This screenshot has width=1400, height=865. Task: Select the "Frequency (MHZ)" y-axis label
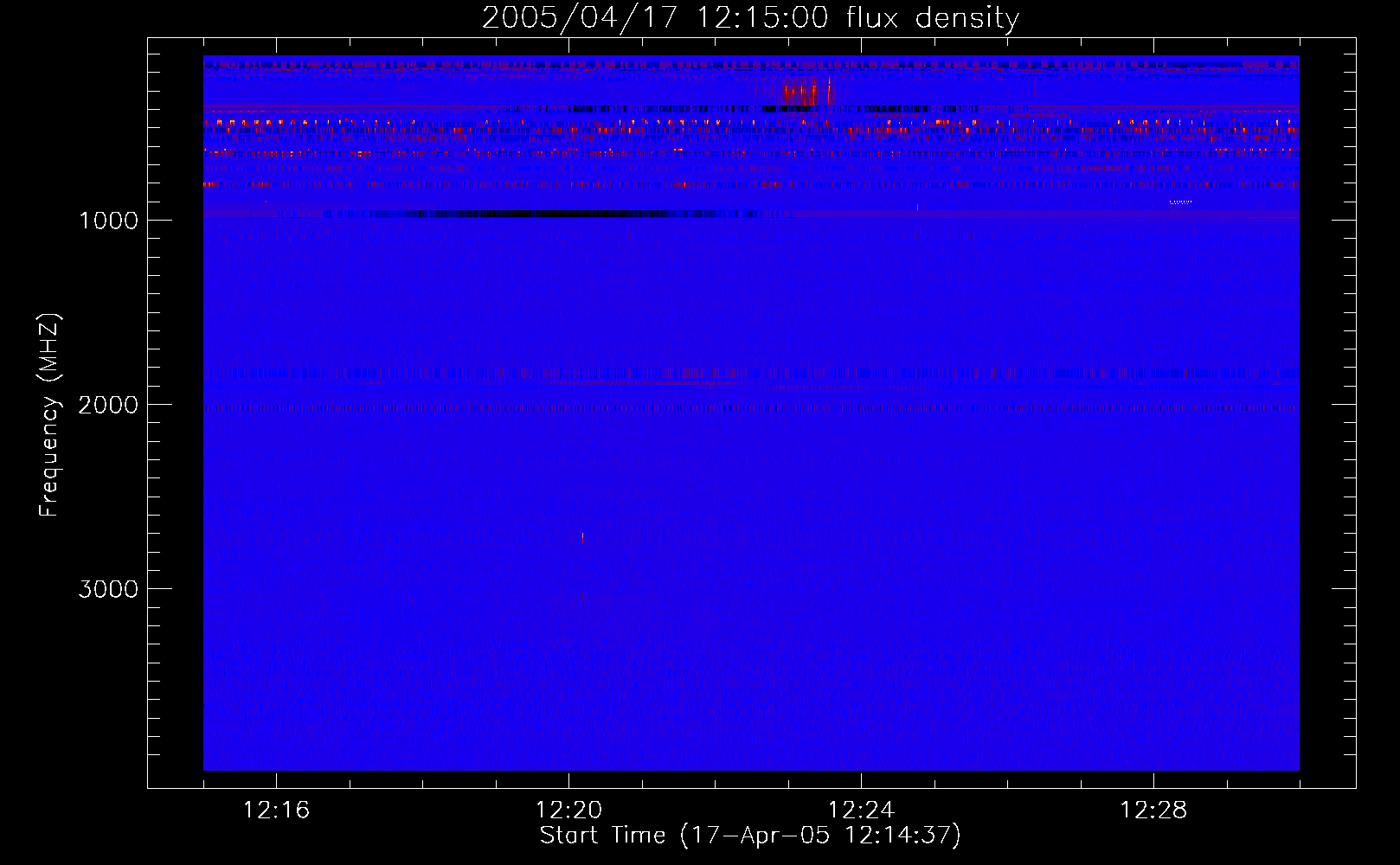click(49, 414)
